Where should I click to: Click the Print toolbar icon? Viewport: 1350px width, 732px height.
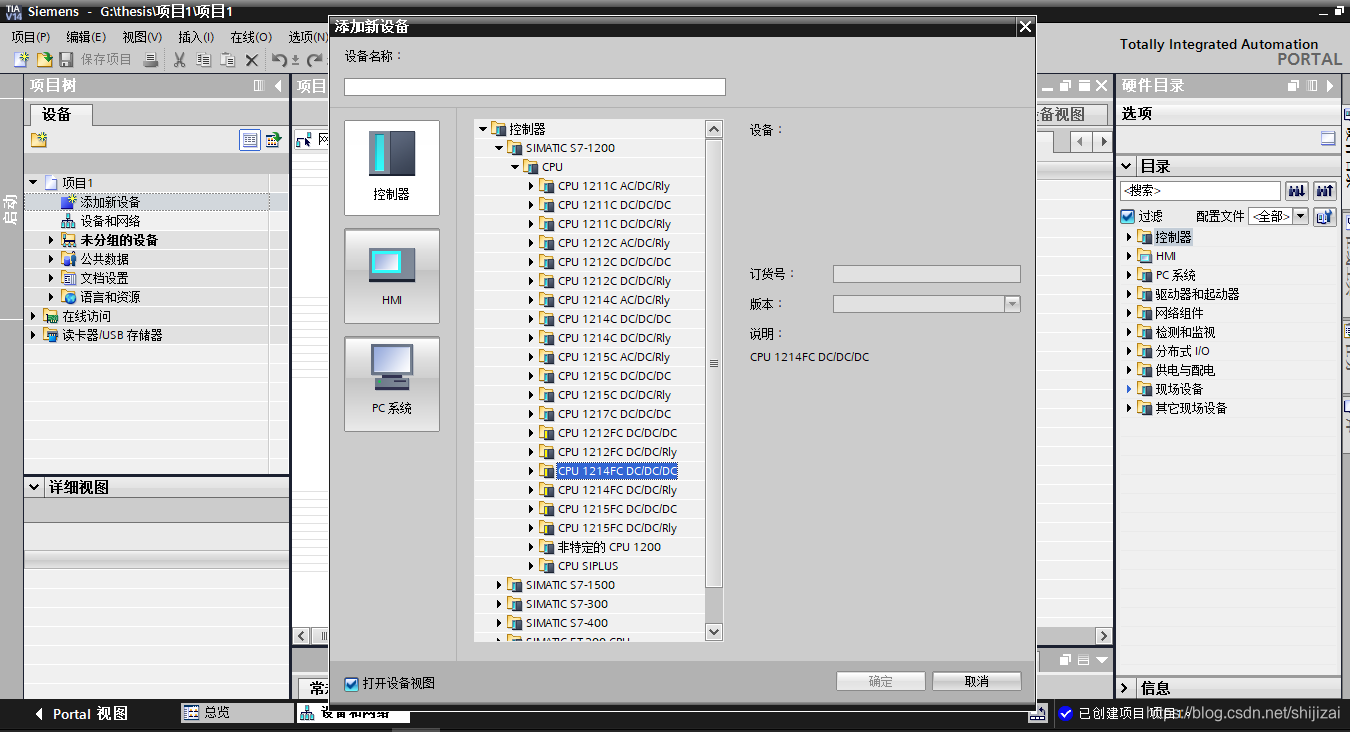[x=150, y=60]
